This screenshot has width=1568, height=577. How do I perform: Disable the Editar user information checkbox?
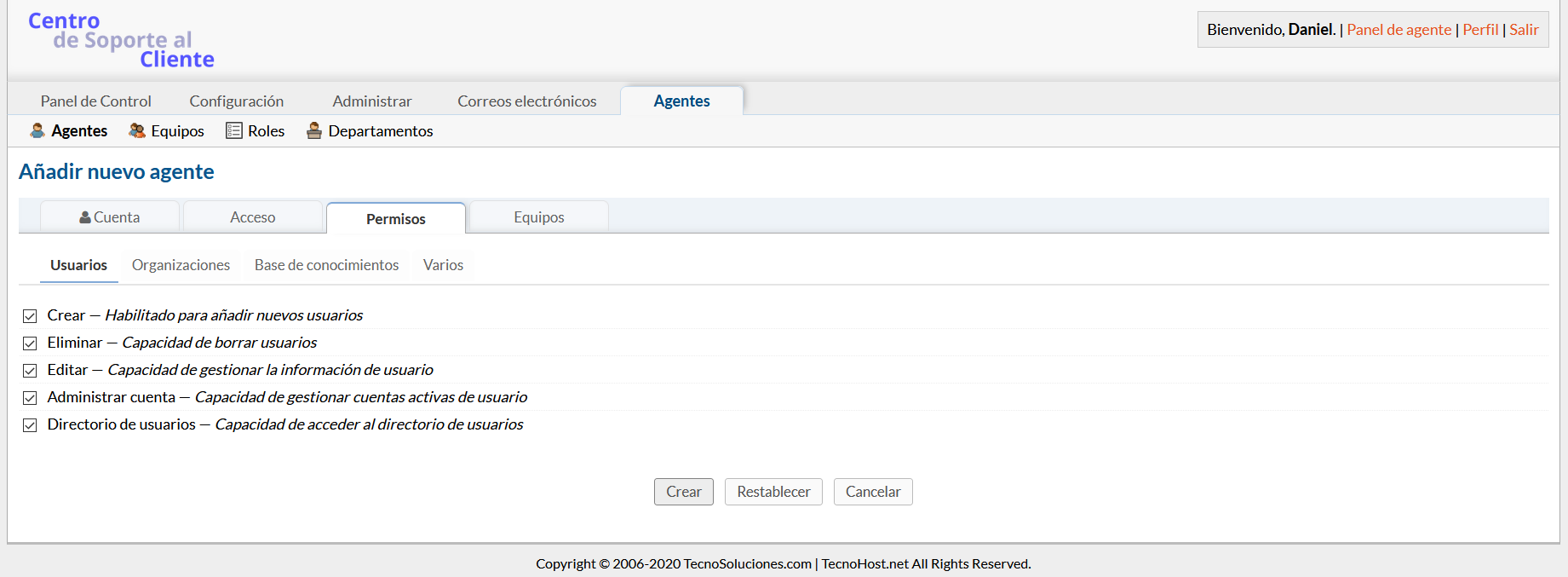[x=30, y=371]
